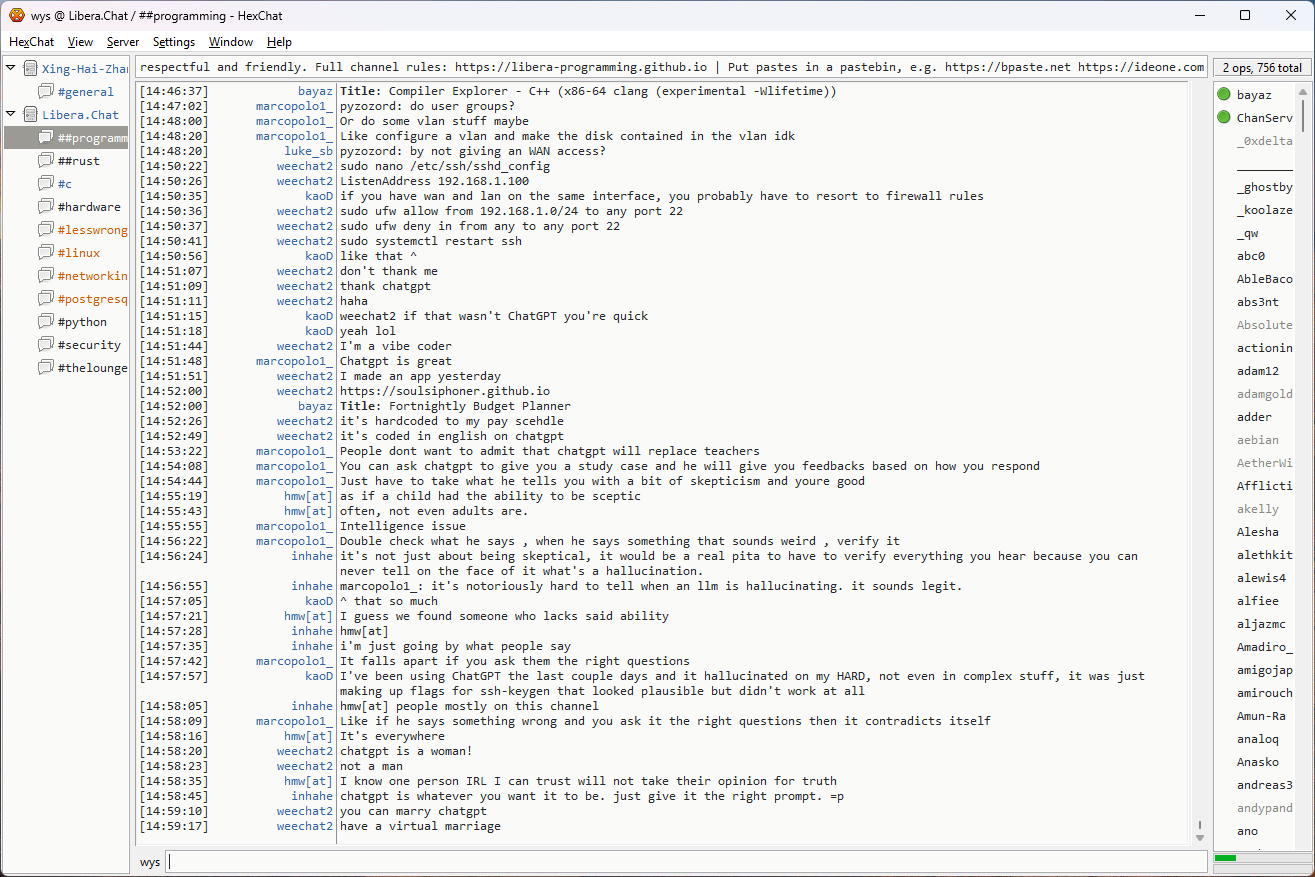Click the HexChat logo in title bar

click(16, 15)
